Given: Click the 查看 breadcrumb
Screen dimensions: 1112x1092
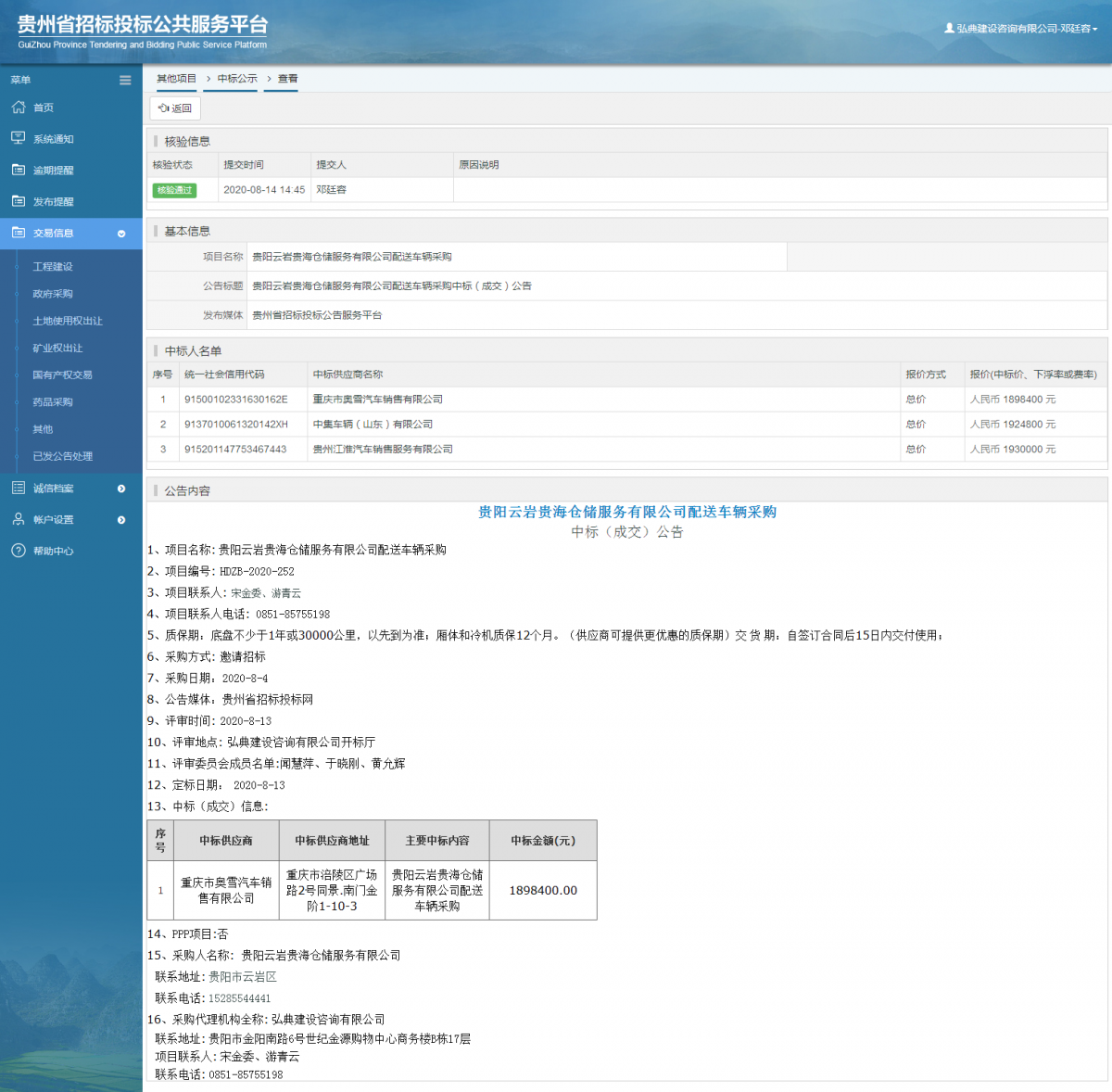Looking at the screenshot, I should 288,79.
